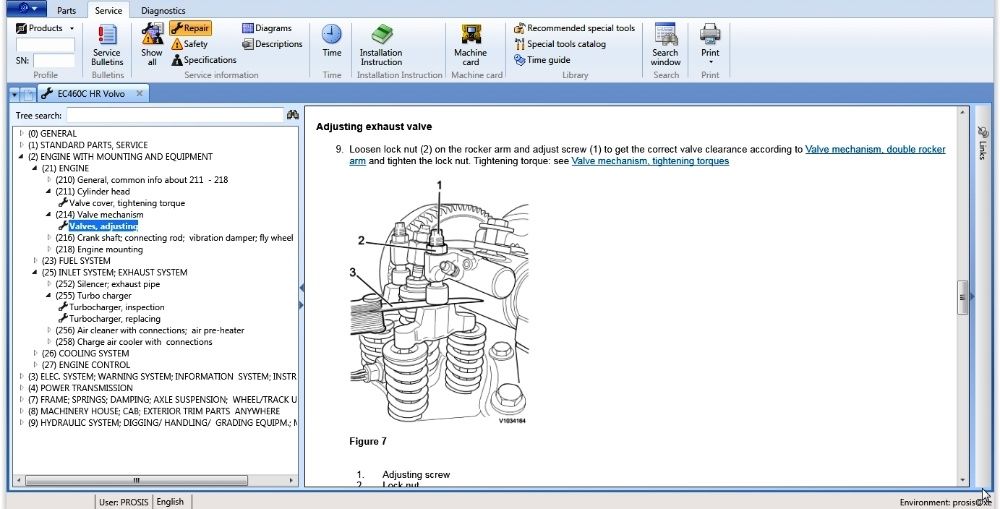1000x509 pixels.
Task: Expand (210) General, common info node
Action: [49, 180]
